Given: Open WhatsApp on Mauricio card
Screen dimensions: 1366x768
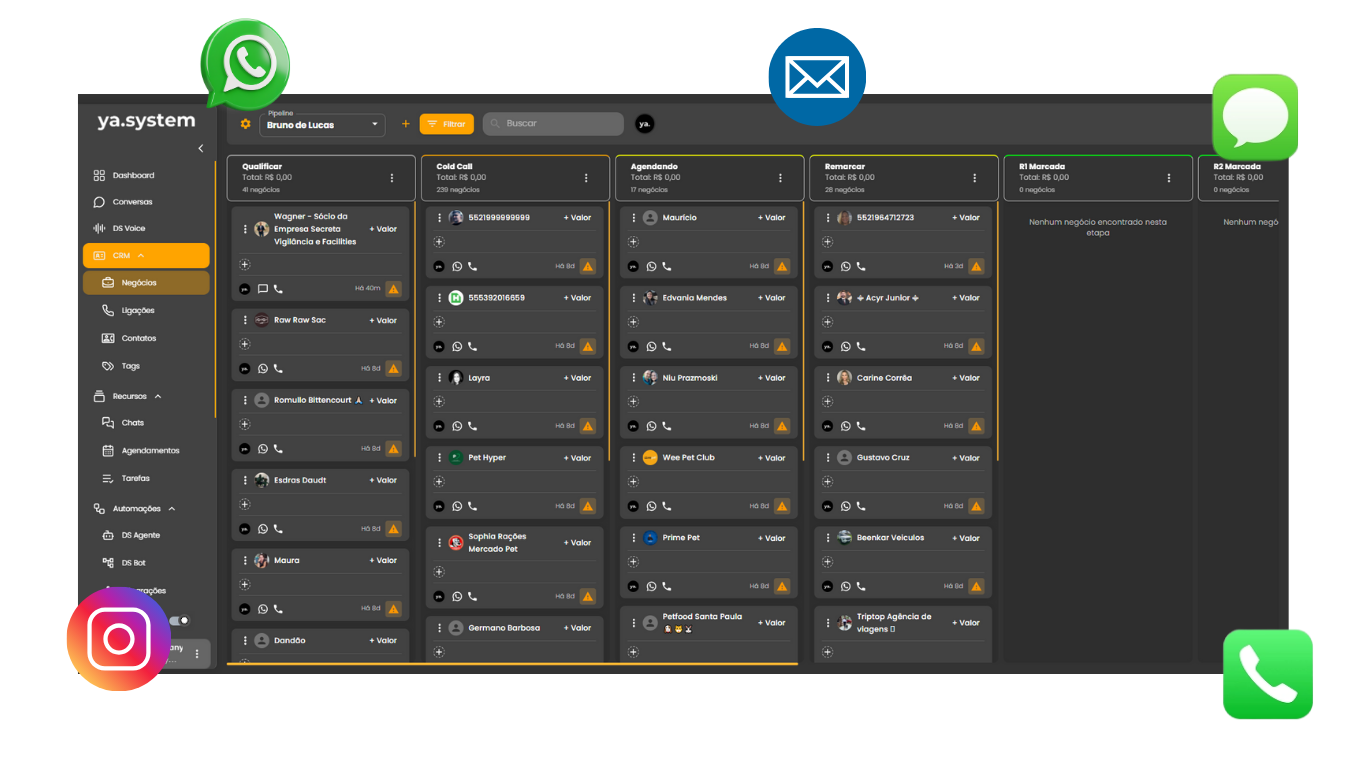Looking at the screenshot, I should click(x=651, y=266).
